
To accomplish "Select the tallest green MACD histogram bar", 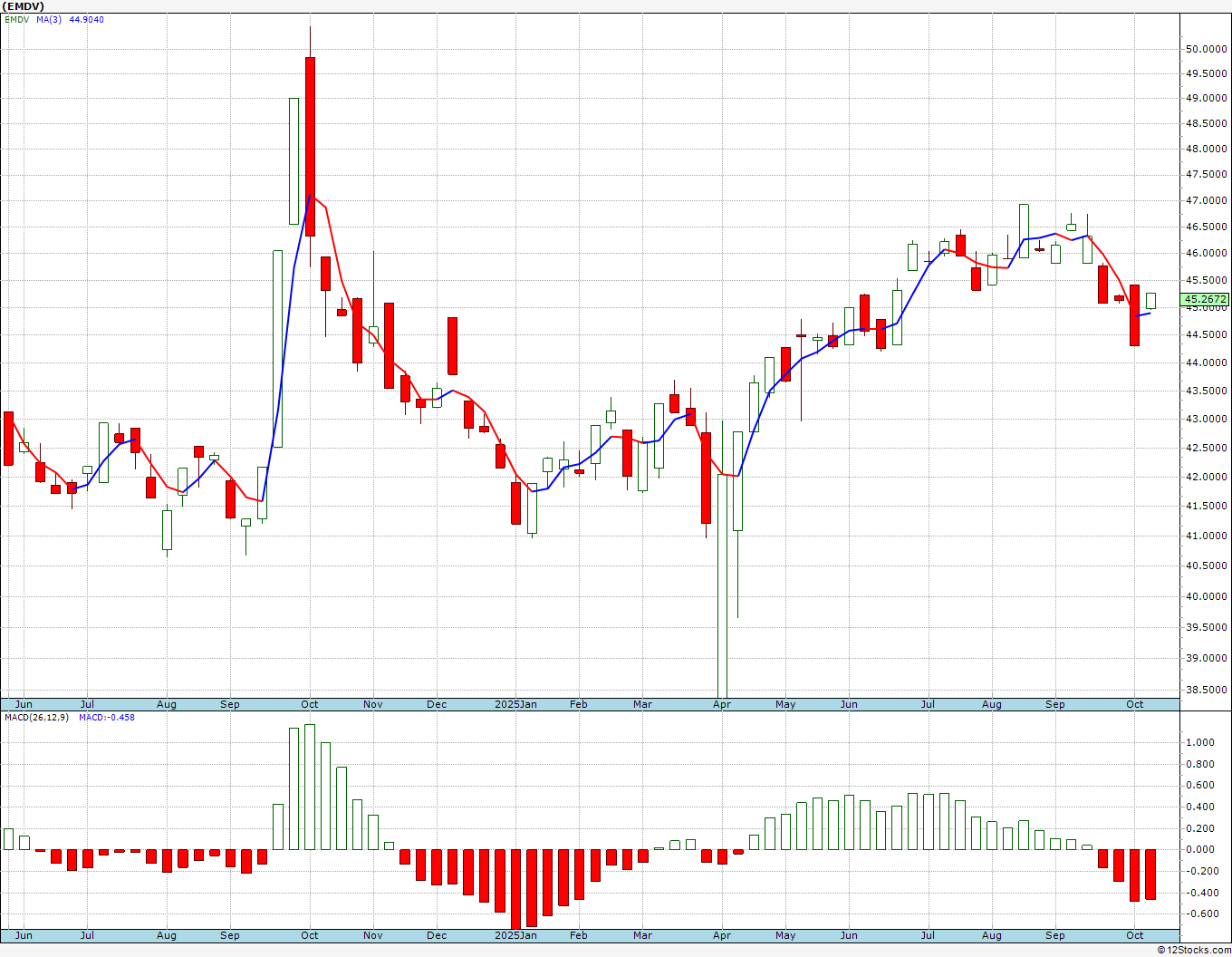I will point(310,787).
